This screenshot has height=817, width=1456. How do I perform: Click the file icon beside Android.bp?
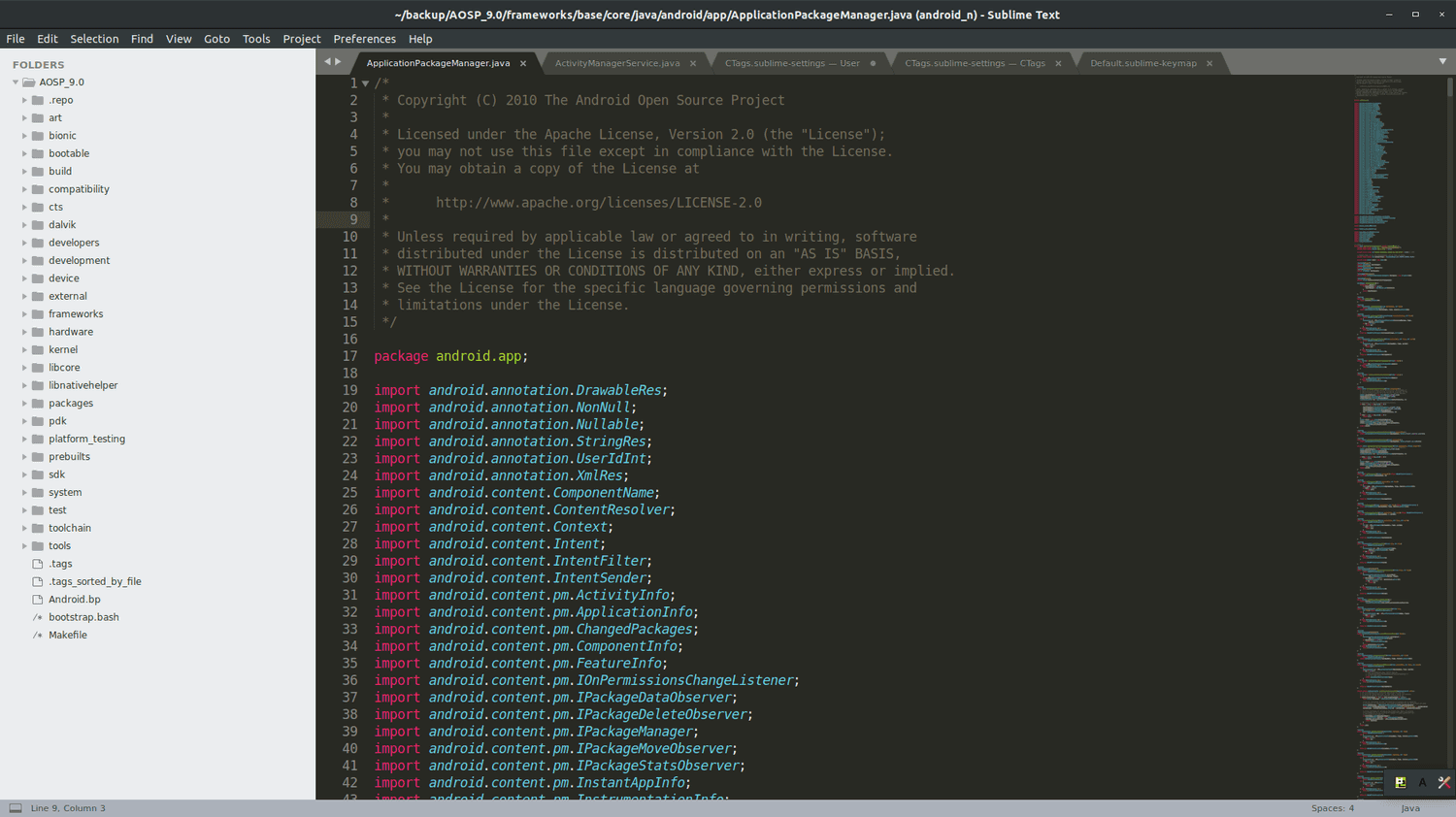pos(37,599)
